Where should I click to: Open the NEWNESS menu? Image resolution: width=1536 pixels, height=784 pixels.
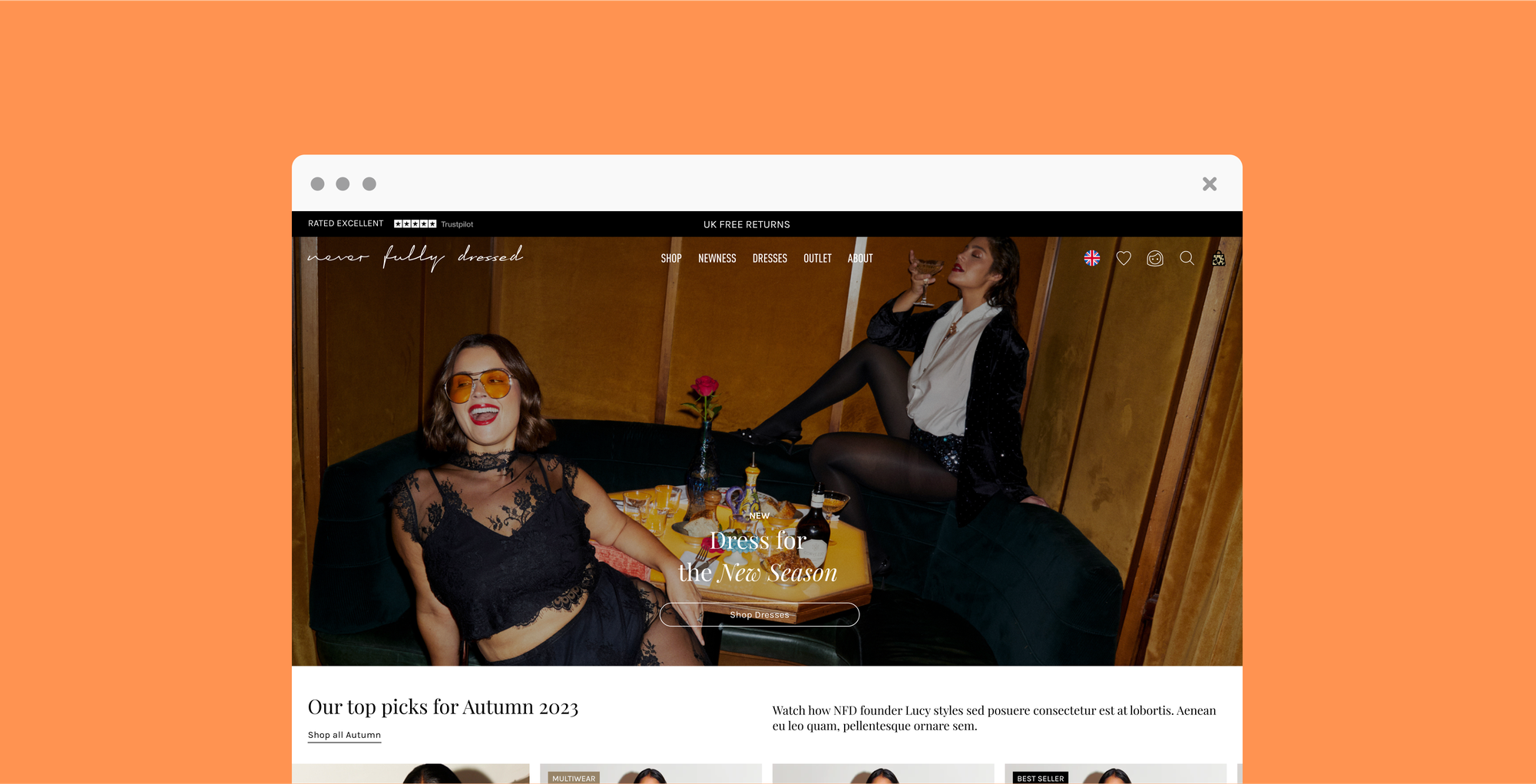pos(717,258)
